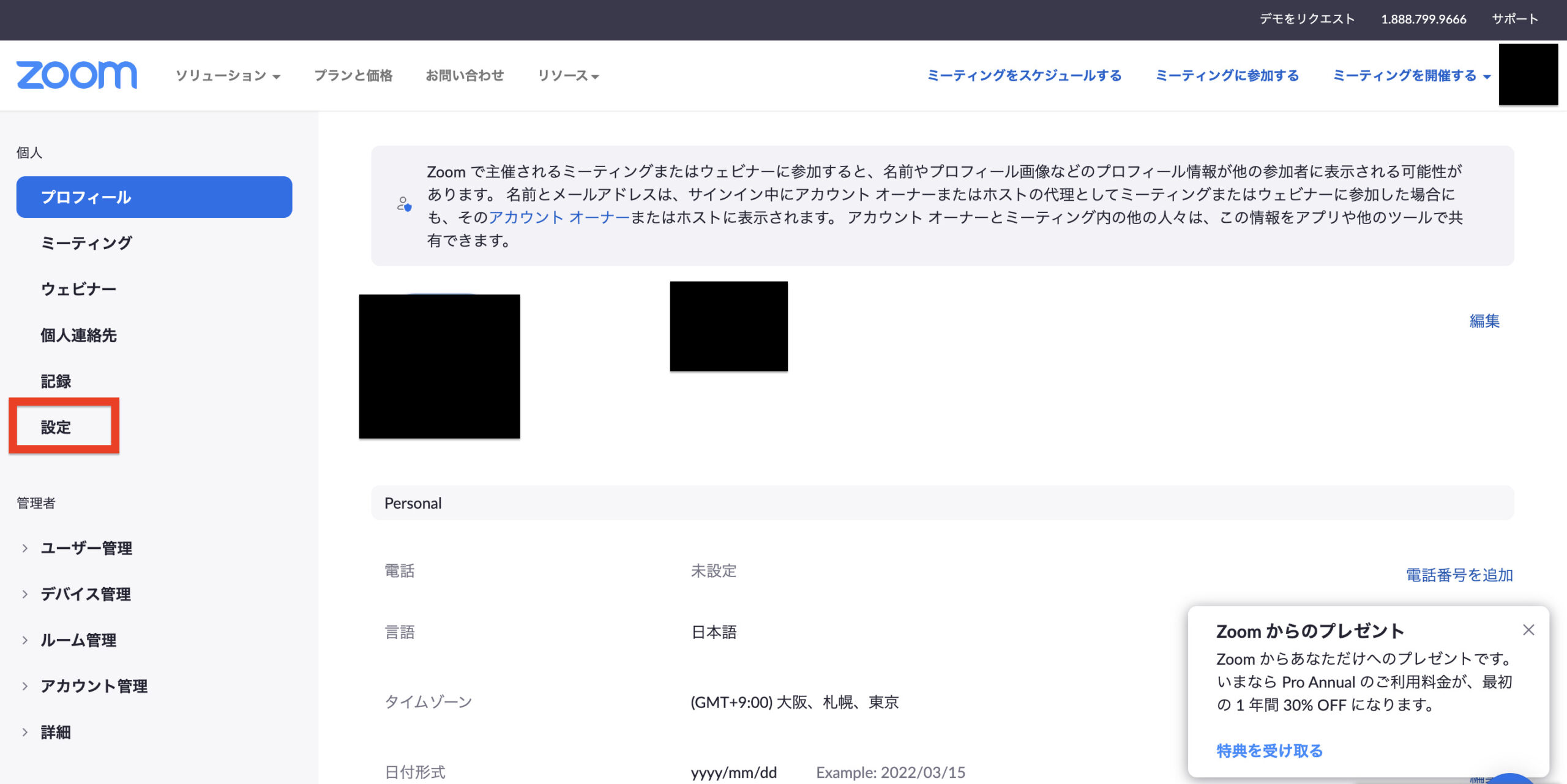
Task: Close the Zoom からのプレゼント popup
Action: click(1528, 630)
